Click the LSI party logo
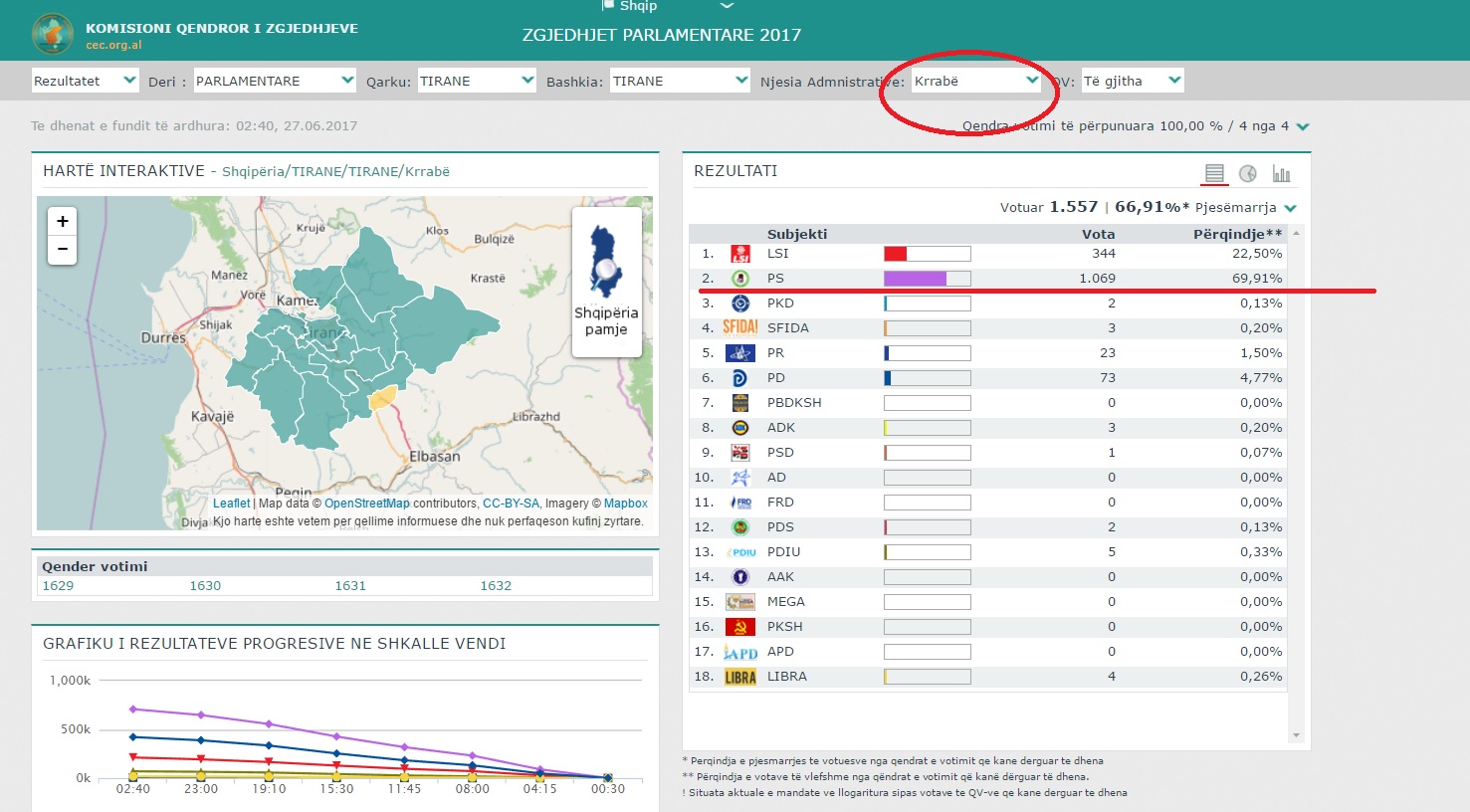This screenshot has height=812, width=1470. [740, 253]
